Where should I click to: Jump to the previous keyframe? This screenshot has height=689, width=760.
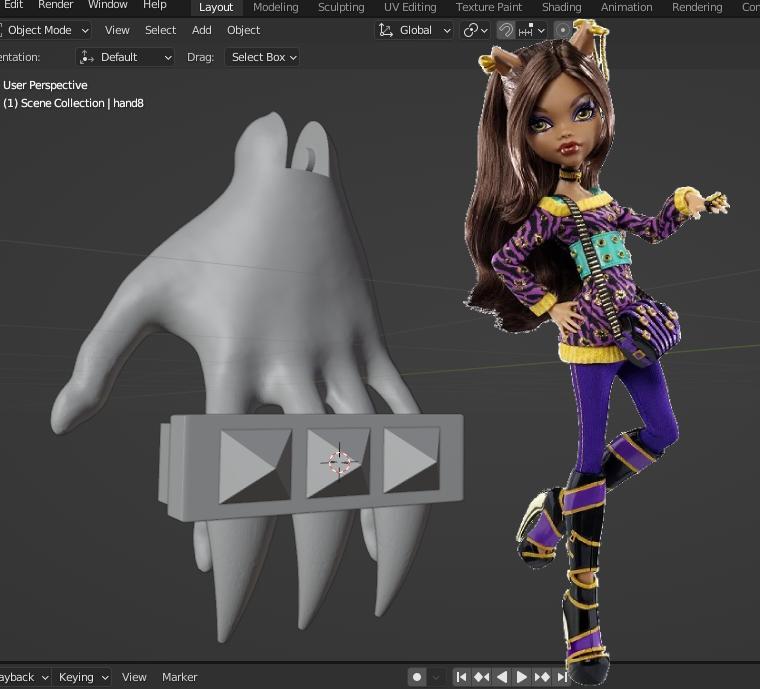point(482,677)
